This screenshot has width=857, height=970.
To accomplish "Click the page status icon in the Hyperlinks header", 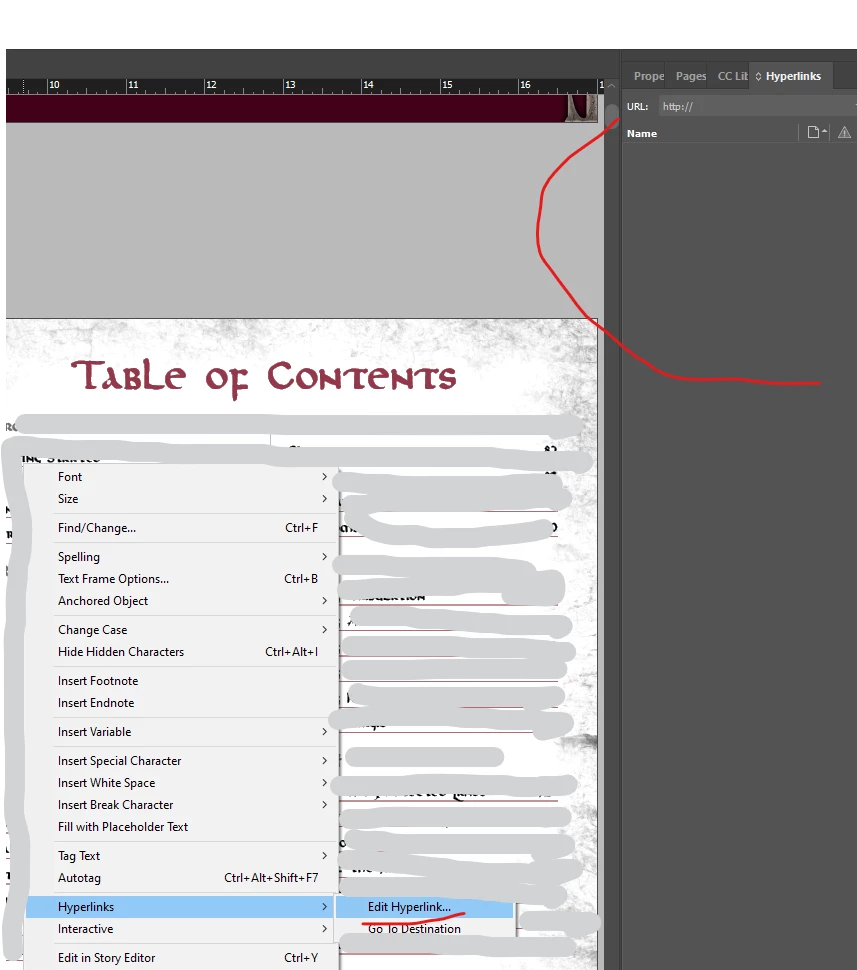I will coord(817,132).
